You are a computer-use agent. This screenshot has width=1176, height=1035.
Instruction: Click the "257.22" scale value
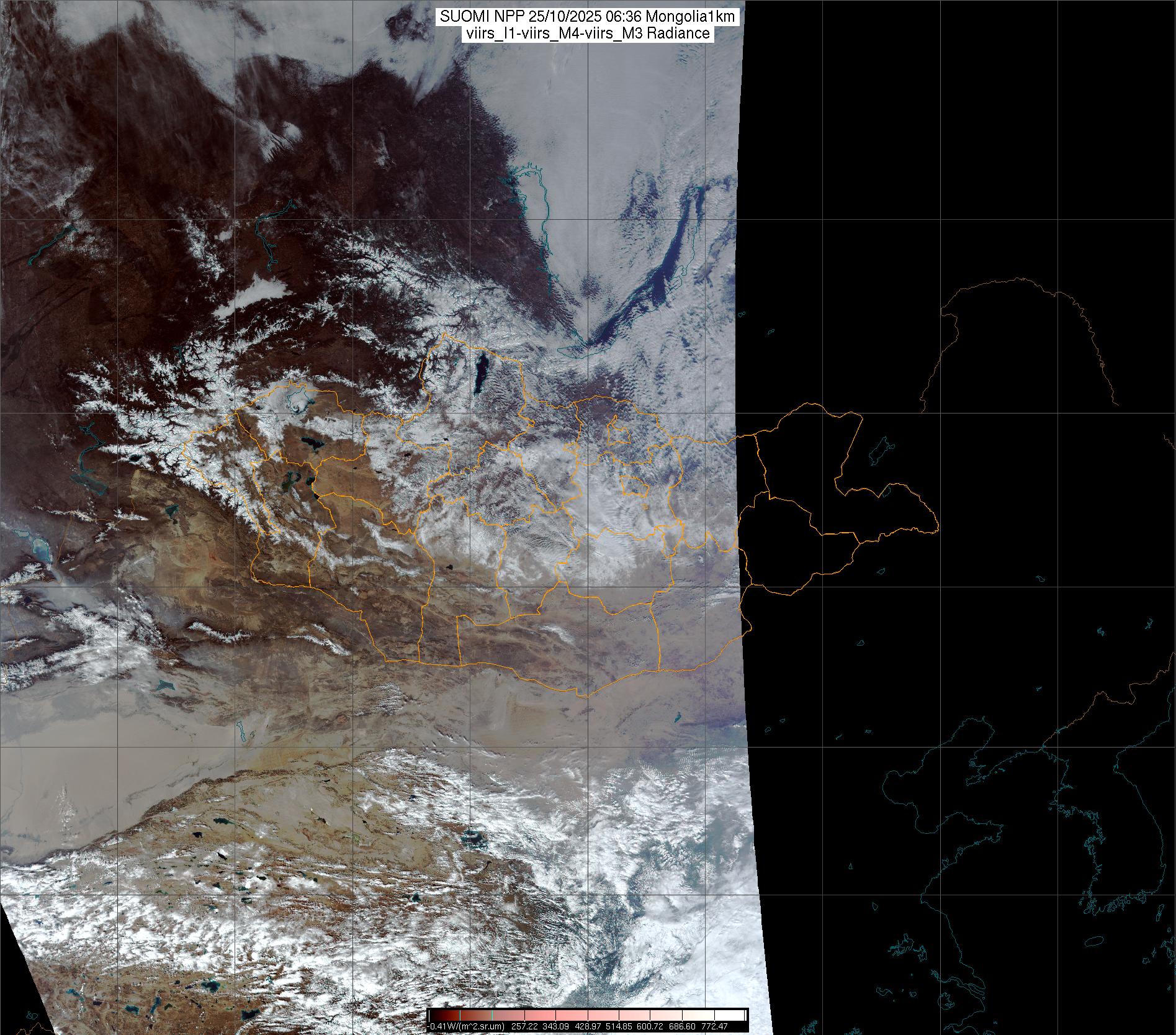(525, 1026)
